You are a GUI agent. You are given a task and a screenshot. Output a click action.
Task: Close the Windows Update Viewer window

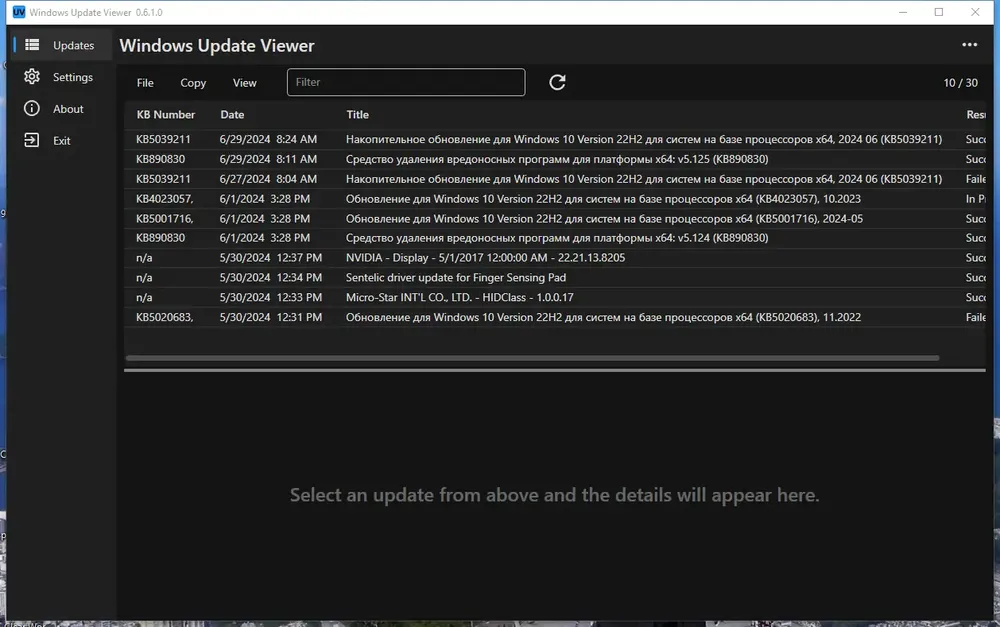(x=975, y=12)
